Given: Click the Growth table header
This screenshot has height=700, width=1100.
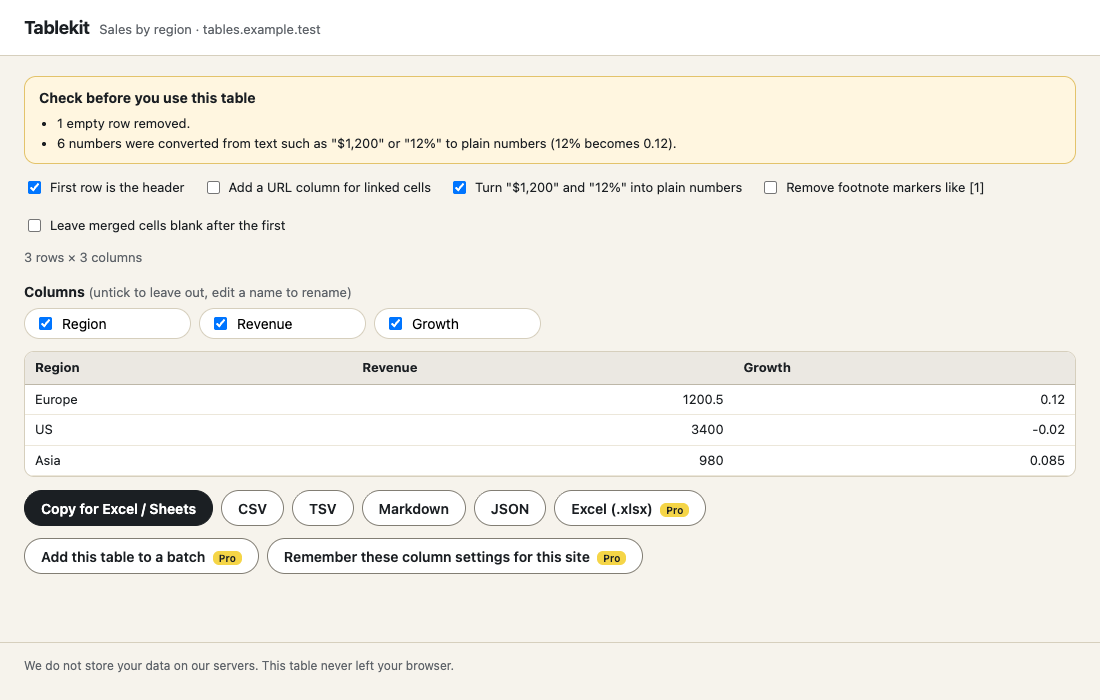Looking at the screenshot, I should 904,368.
